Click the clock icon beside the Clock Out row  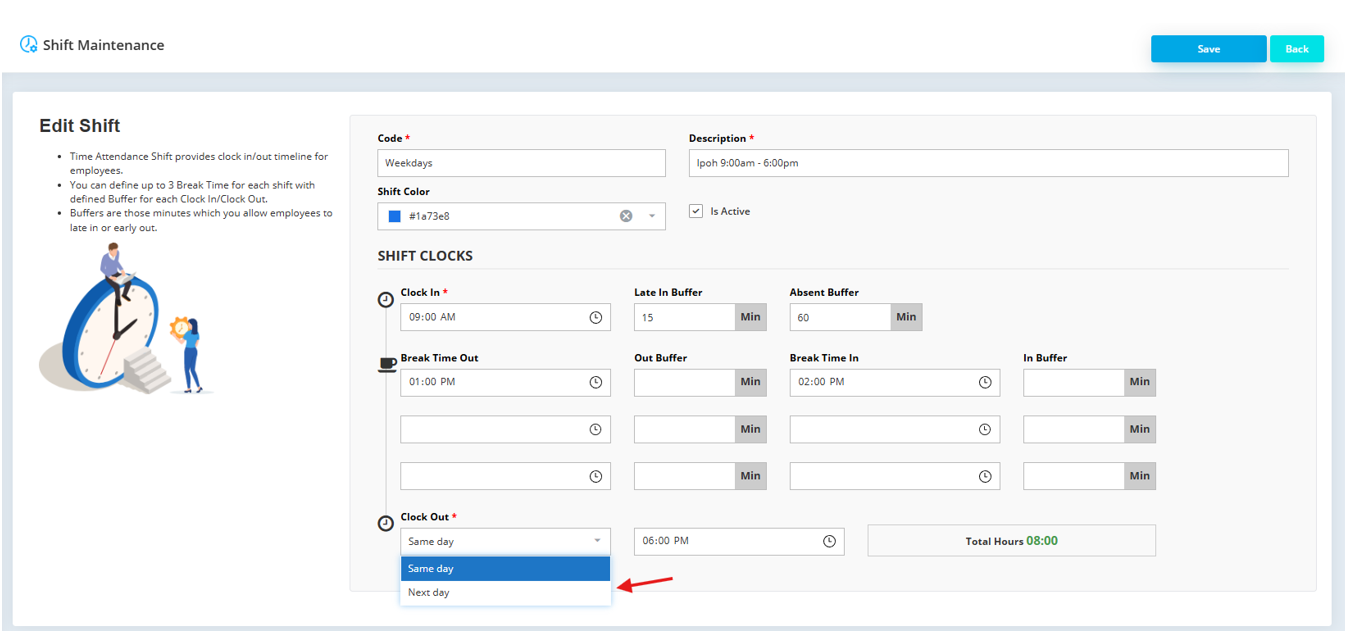[386, 522]
